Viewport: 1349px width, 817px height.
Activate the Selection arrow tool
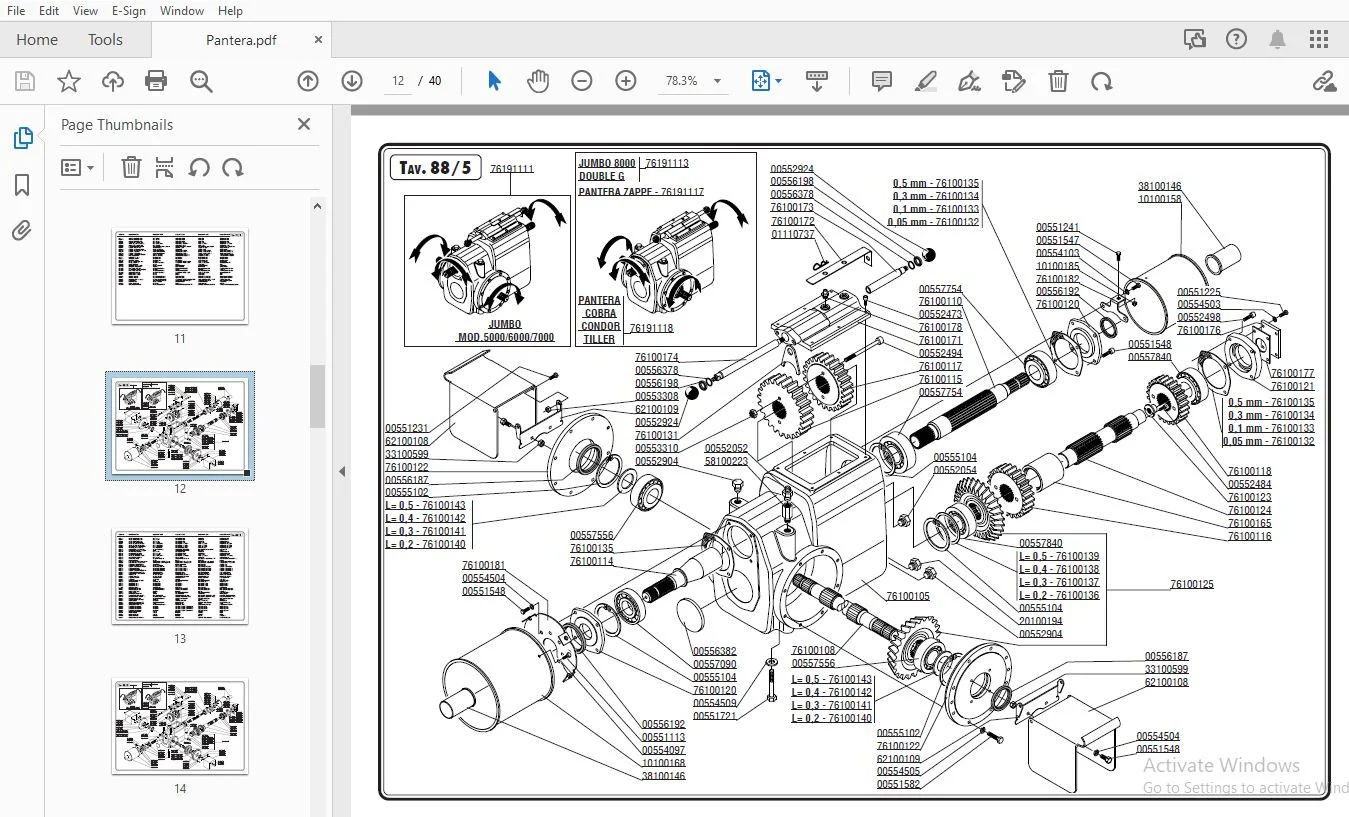click(x=494, y=81)
